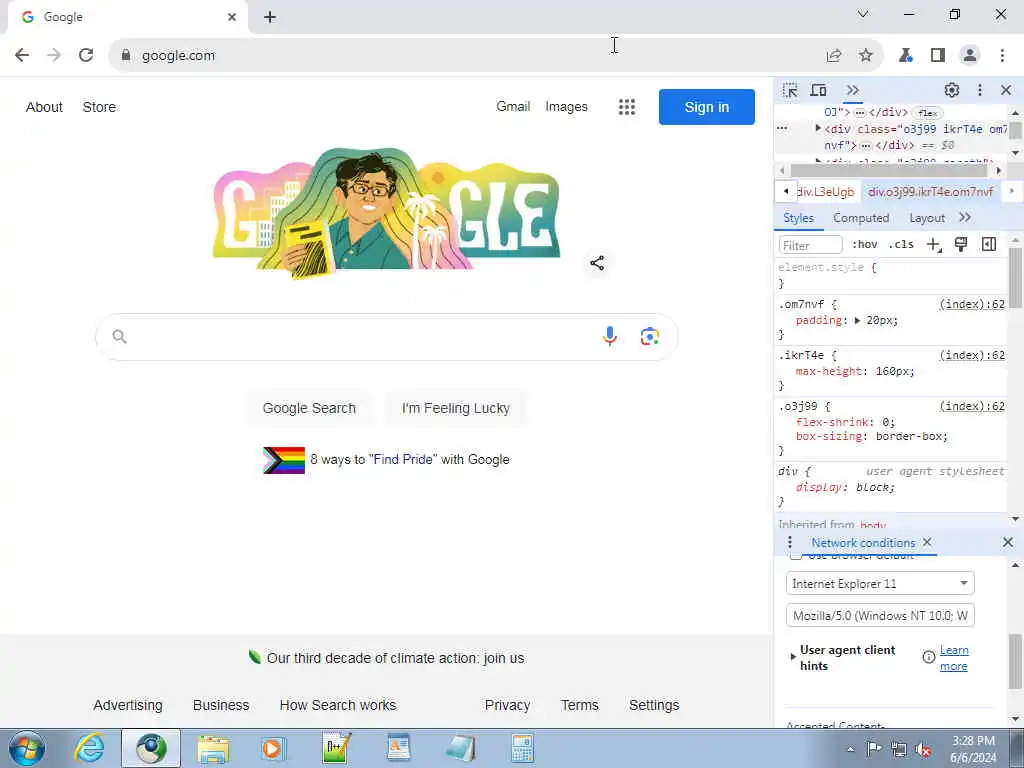The height and width of the screenshot is (768, 1024).
Task: Open the (index):62 source for .om7nvf
Action: pos(972,304)
